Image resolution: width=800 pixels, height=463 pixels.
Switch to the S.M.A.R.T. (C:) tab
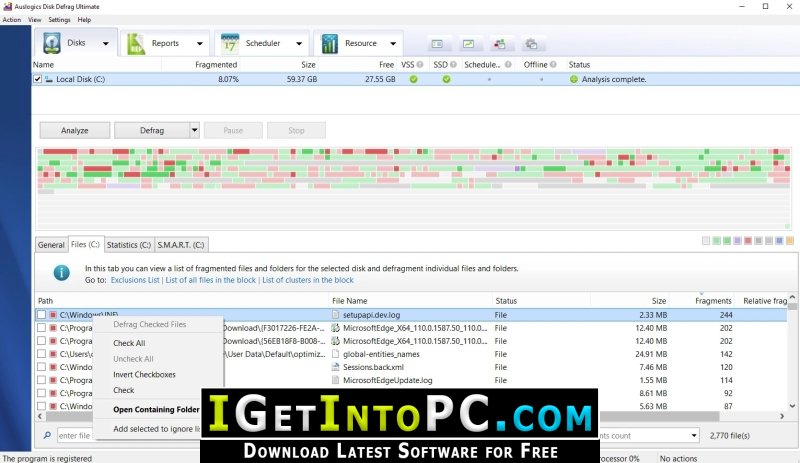[181, 245]
